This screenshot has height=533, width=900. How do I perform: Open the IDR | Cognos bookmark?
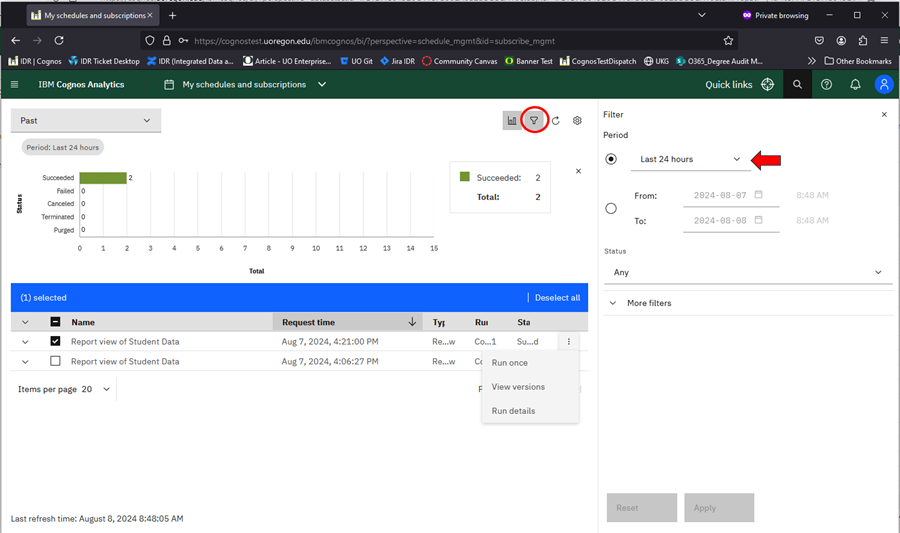34,61
